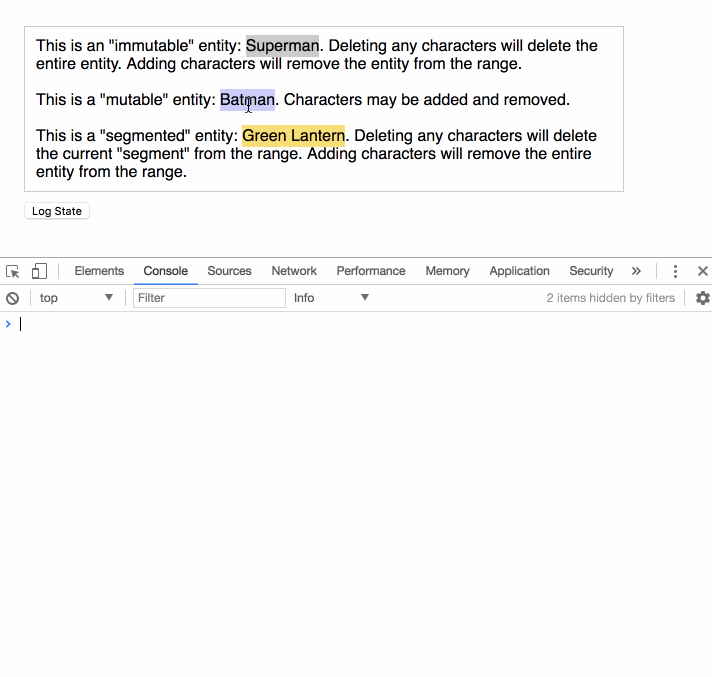Open the Info log level dropdown

331,298
